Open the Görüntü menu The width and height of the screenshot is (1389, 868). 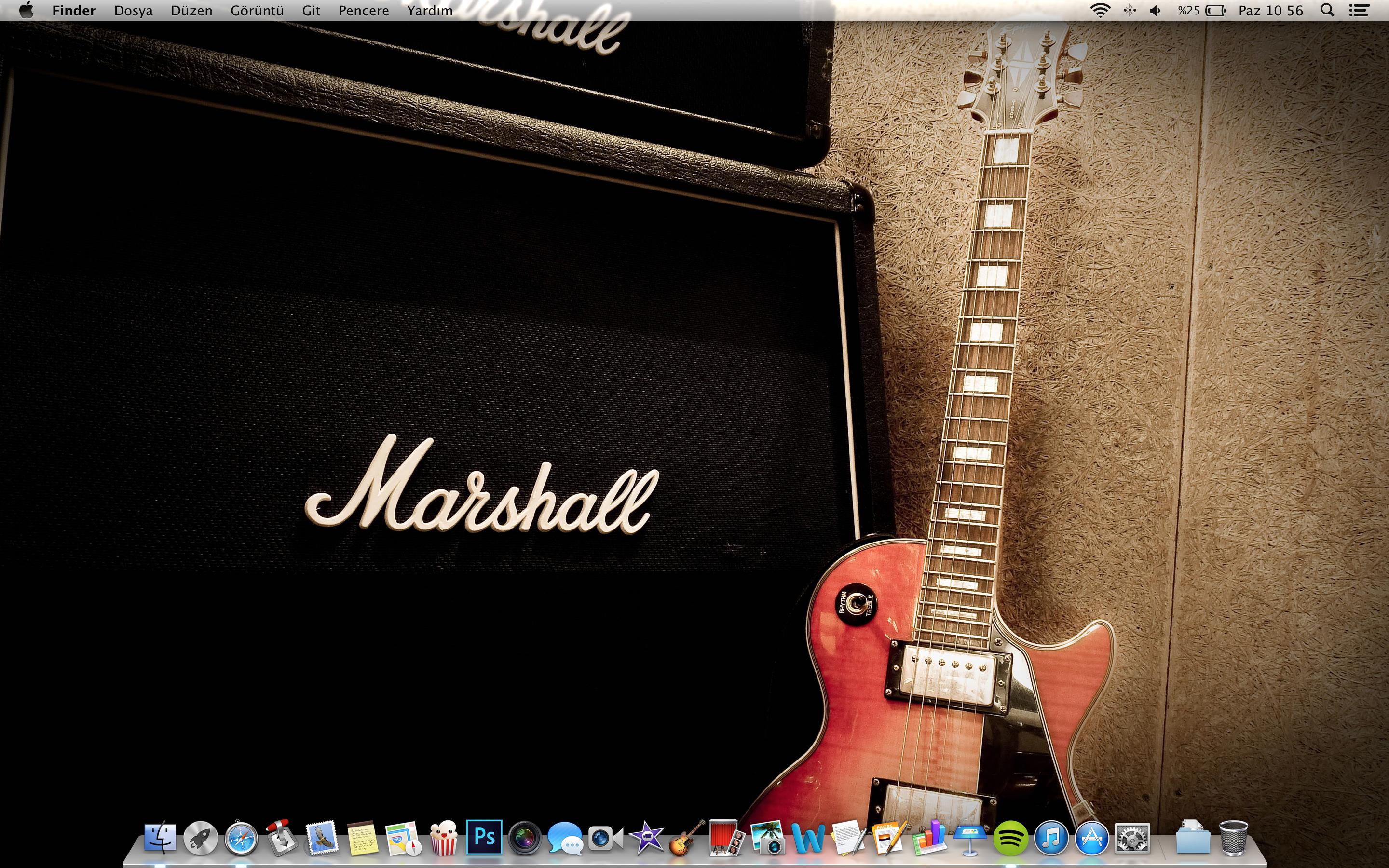point(257,10)
